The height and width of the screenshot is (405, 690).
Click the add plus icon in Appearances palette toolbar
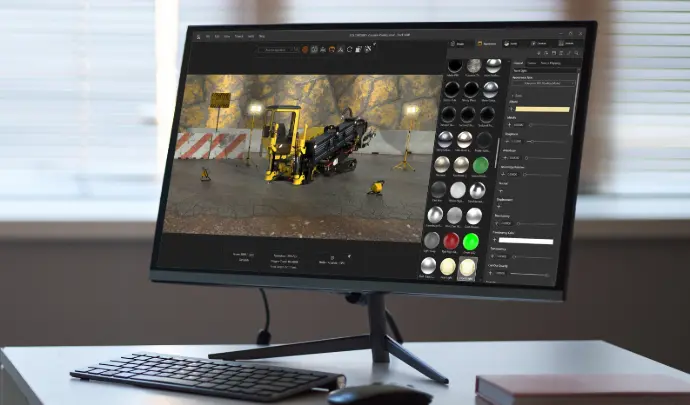539,53
